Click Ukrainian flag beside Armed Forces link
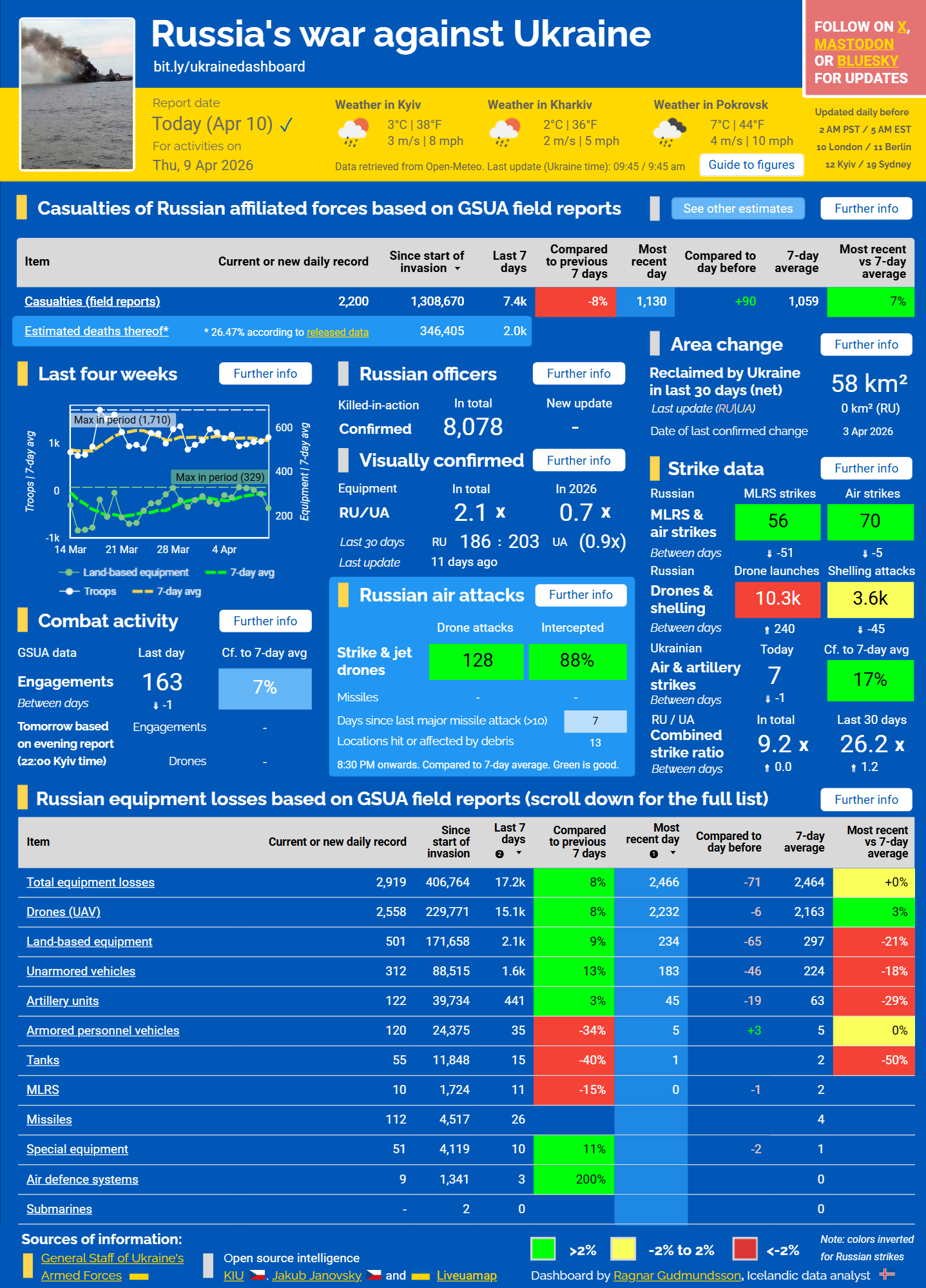The height and width of the screenshot is (1288, 926). [139, 1276]
